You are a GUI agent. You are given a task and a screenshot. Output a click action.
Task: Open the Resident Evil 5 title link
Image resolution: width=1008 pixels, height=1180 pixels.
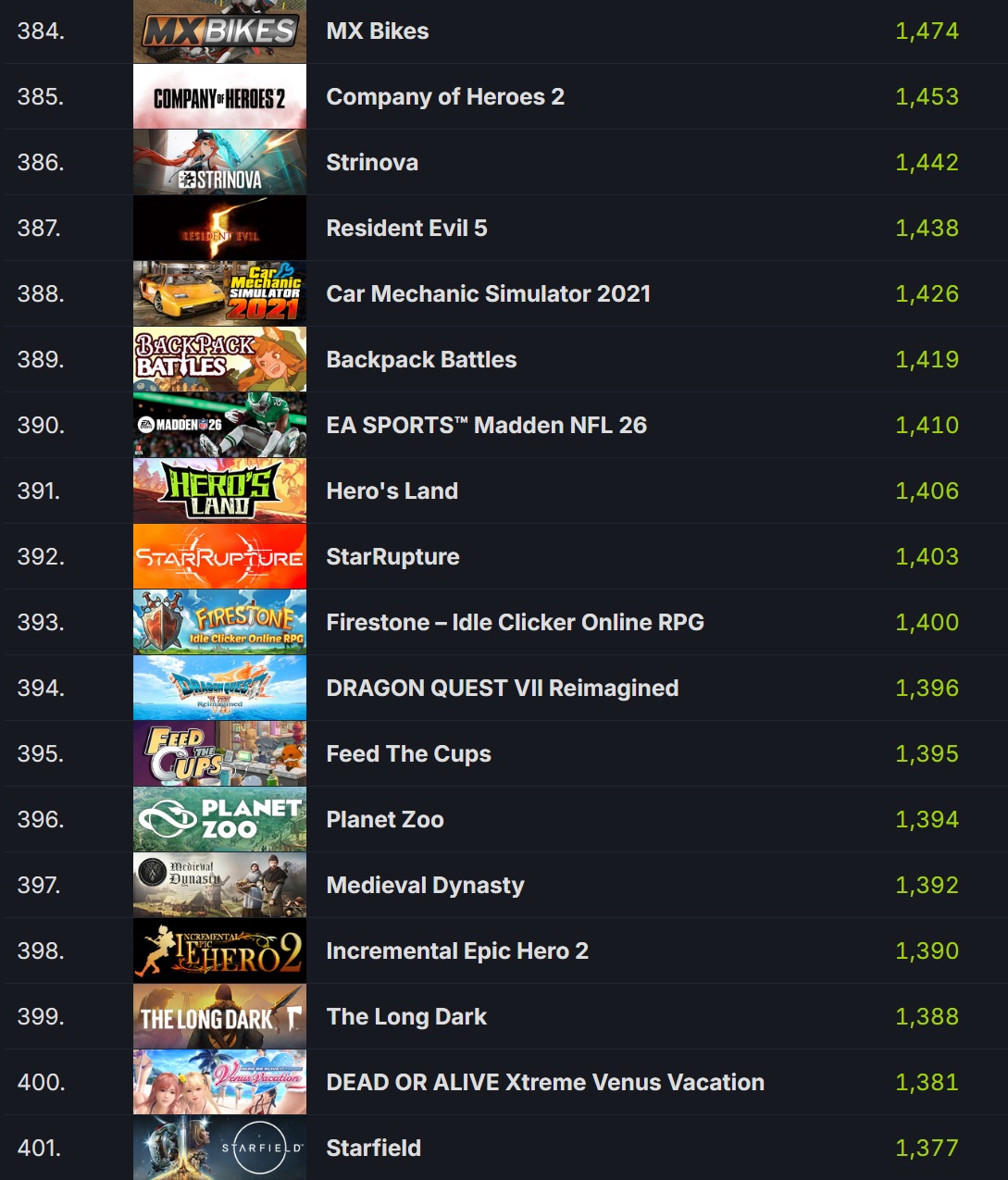406,229
